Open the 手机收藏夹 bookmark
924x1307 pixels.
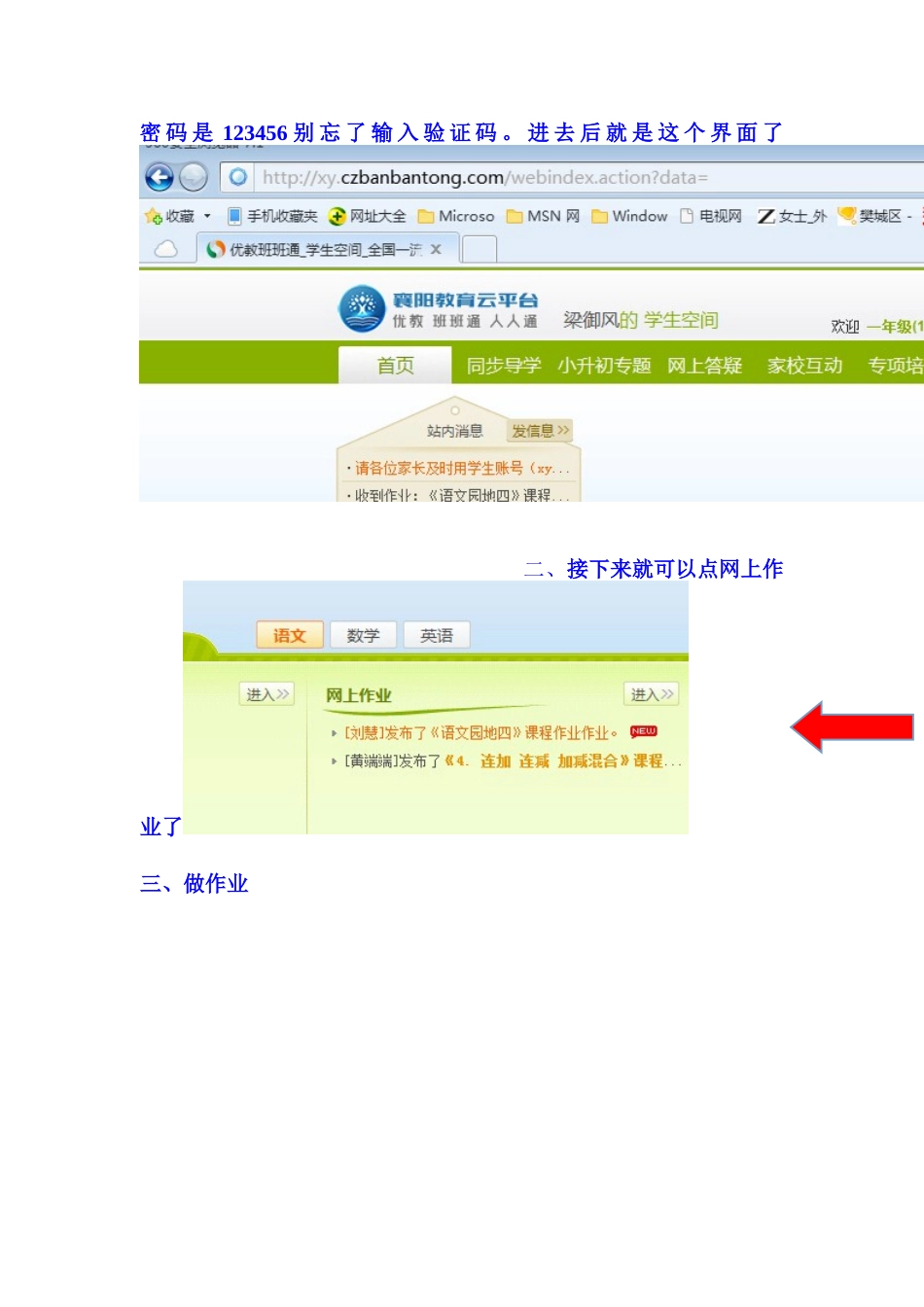[272, 216]
